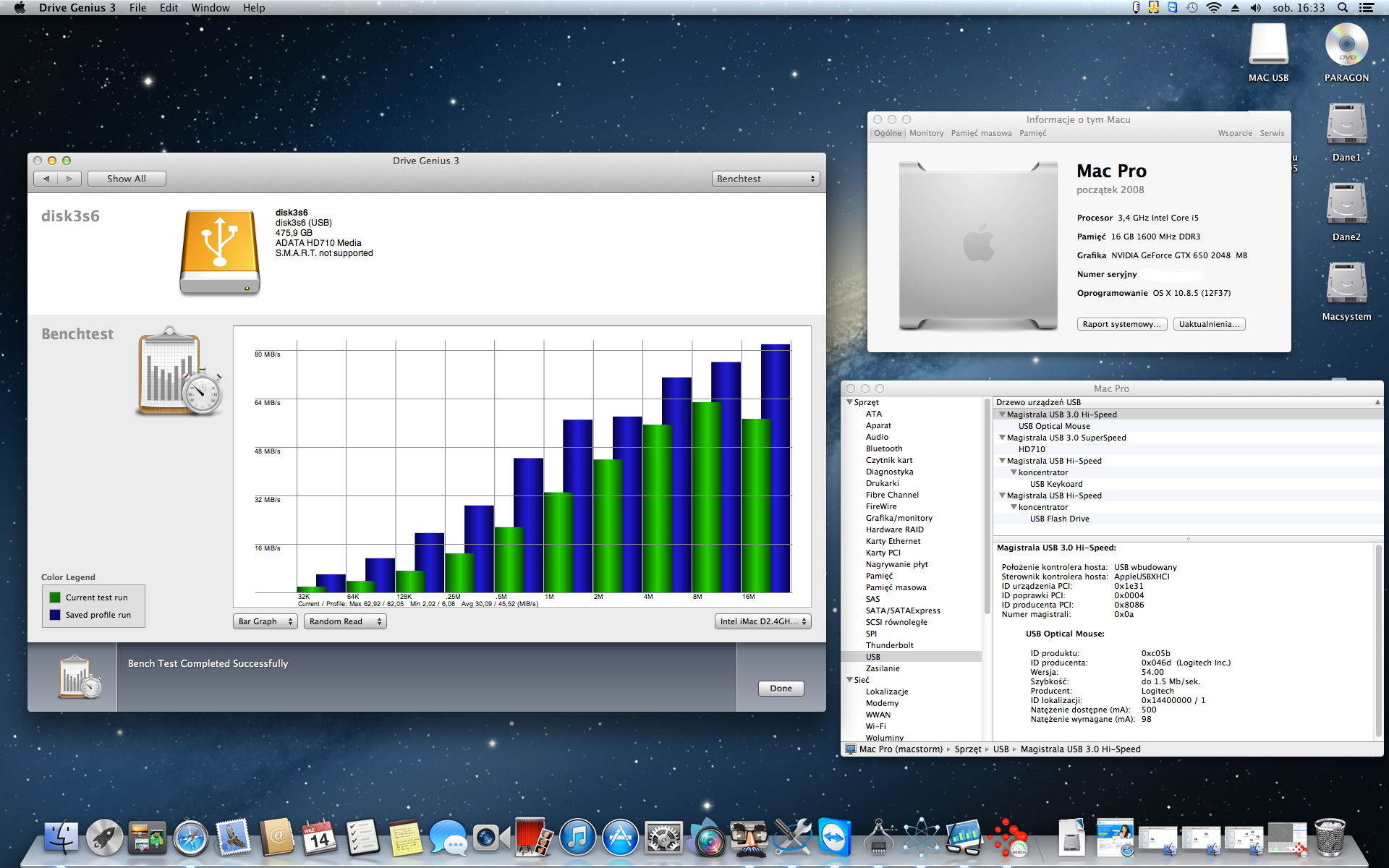This screenshot has height=868, width=1389.
Task: Select Wi-Fi under the Sieć section
Action: (x=875, y=726)
